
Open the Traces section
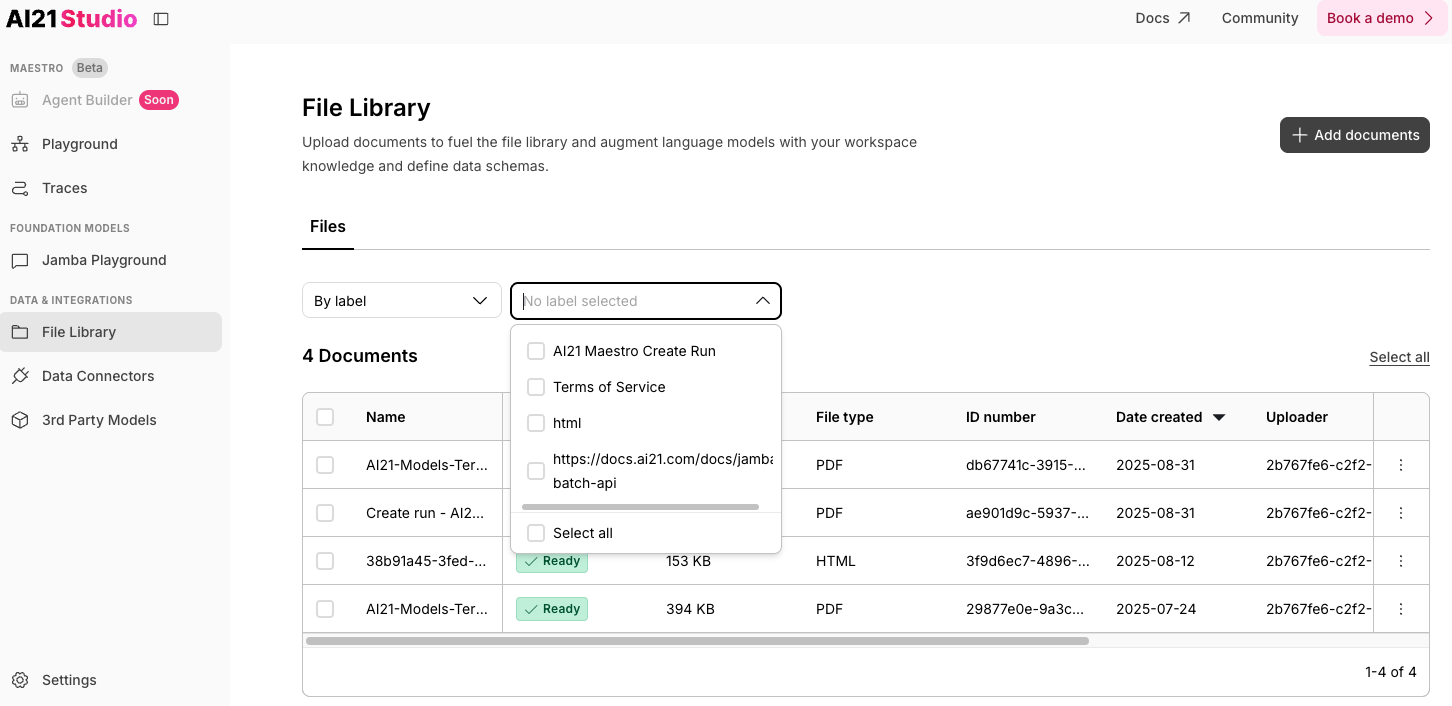pyautogui.click(x=63, y=188)
